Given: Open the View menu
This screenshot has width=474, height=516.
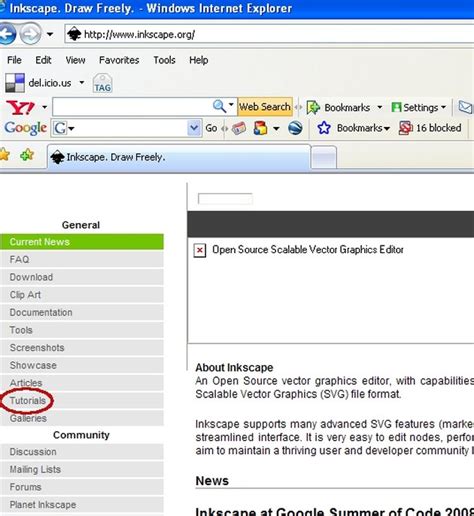Looking at the screenshot, I should [75, 60].
